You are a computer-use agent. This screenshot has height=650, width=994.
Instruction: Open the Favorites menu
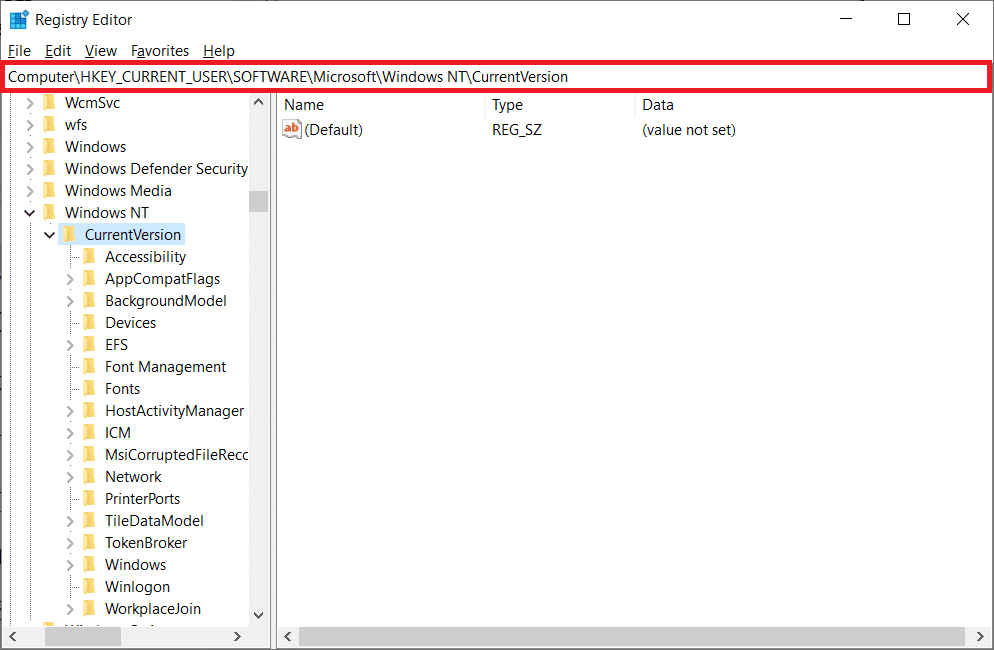(159, 51)
